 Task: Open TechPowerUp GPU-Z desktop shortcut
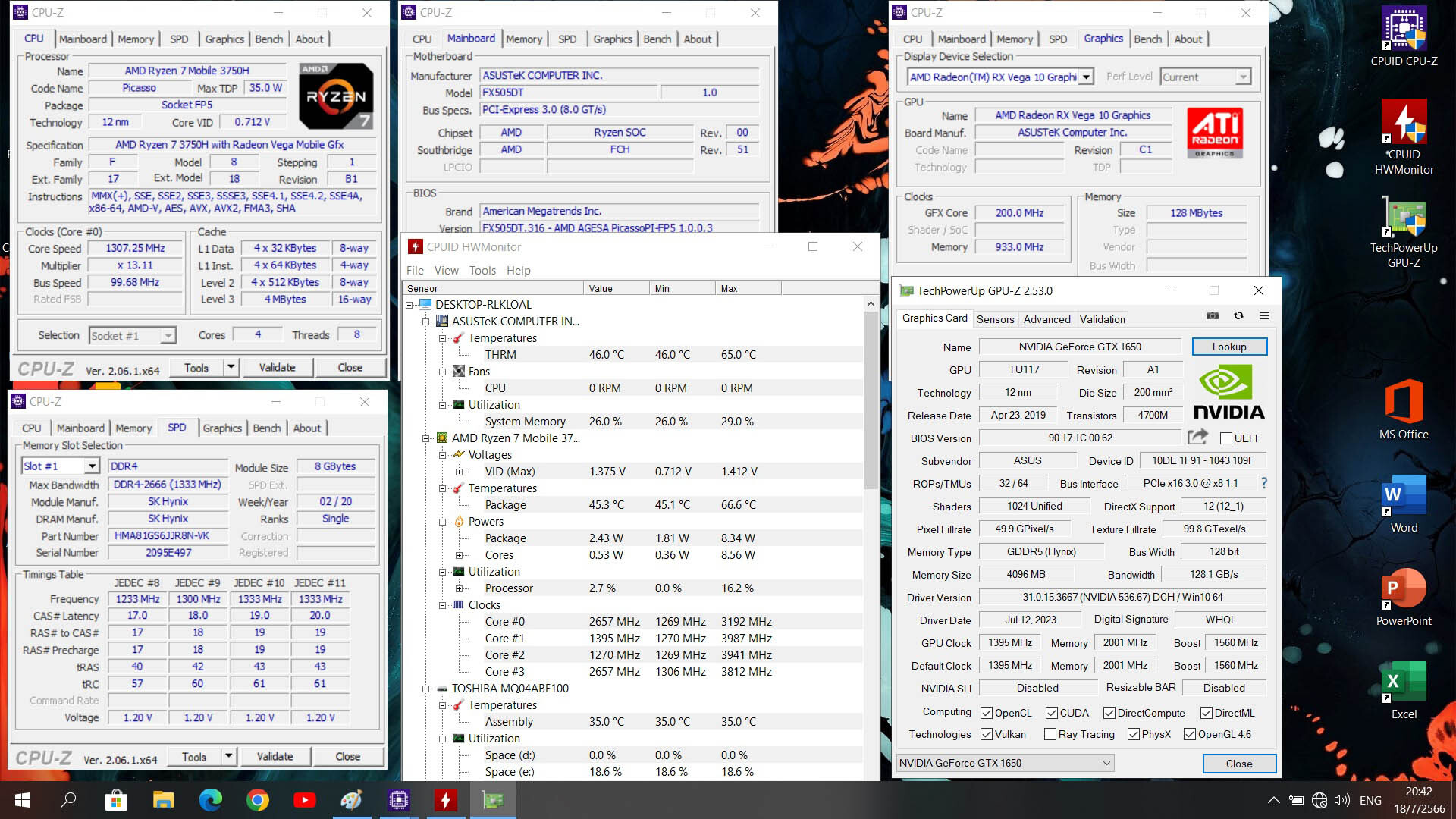point(1404,232)
